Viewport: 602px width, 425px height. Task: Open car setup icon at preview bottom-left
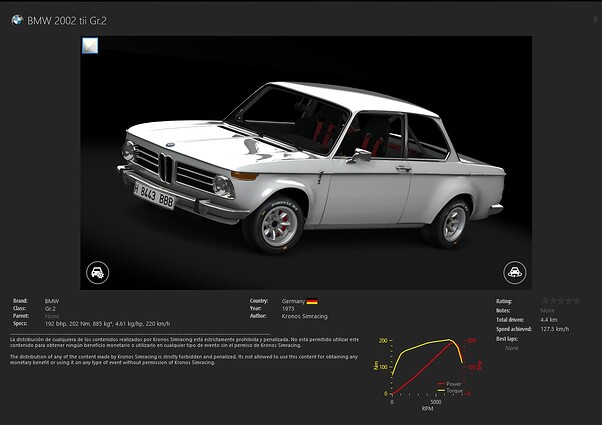(98, 273)
